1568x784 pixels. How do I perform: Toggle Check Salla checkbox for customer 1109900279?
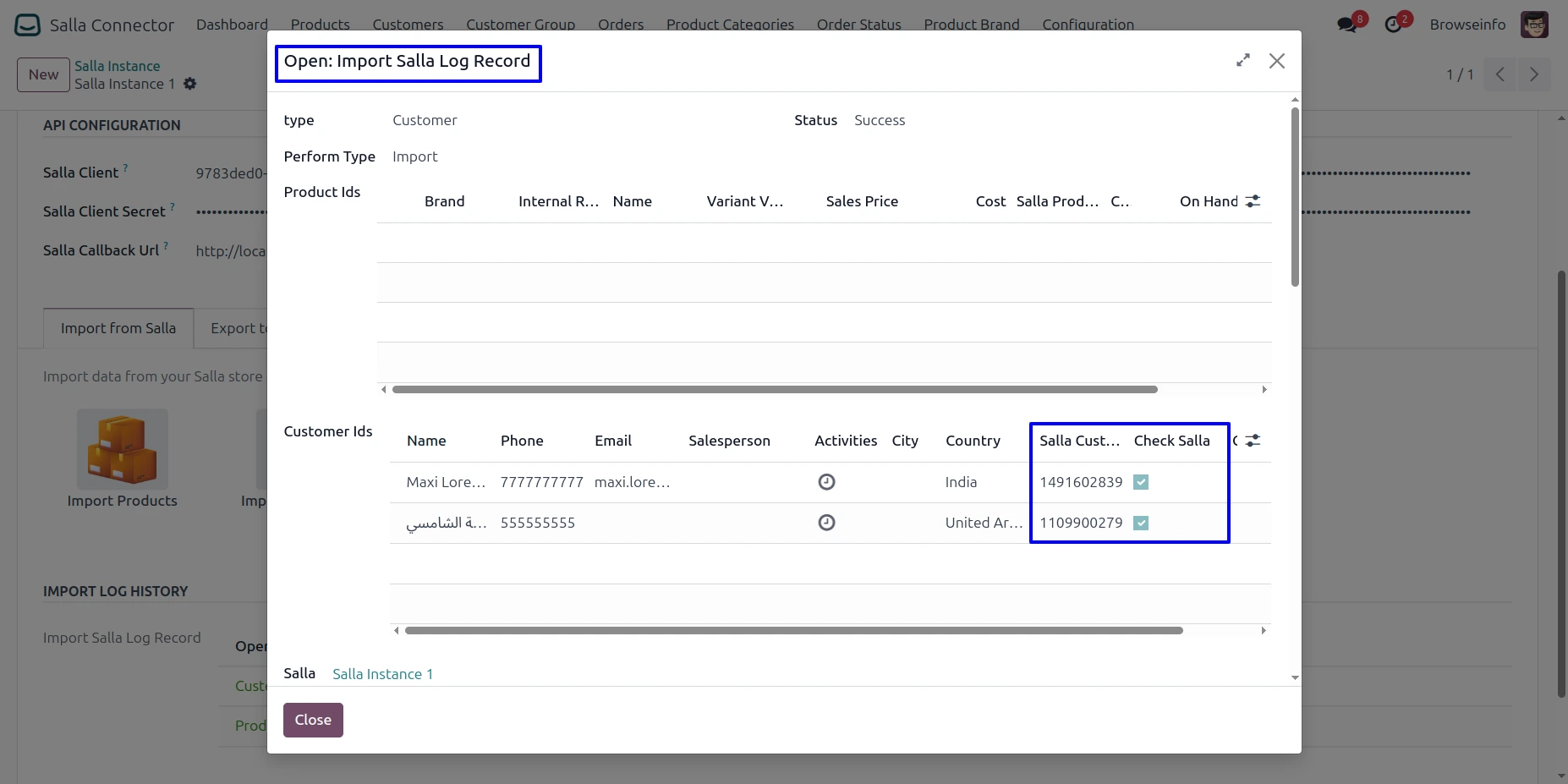click(x=1141, y=523)
